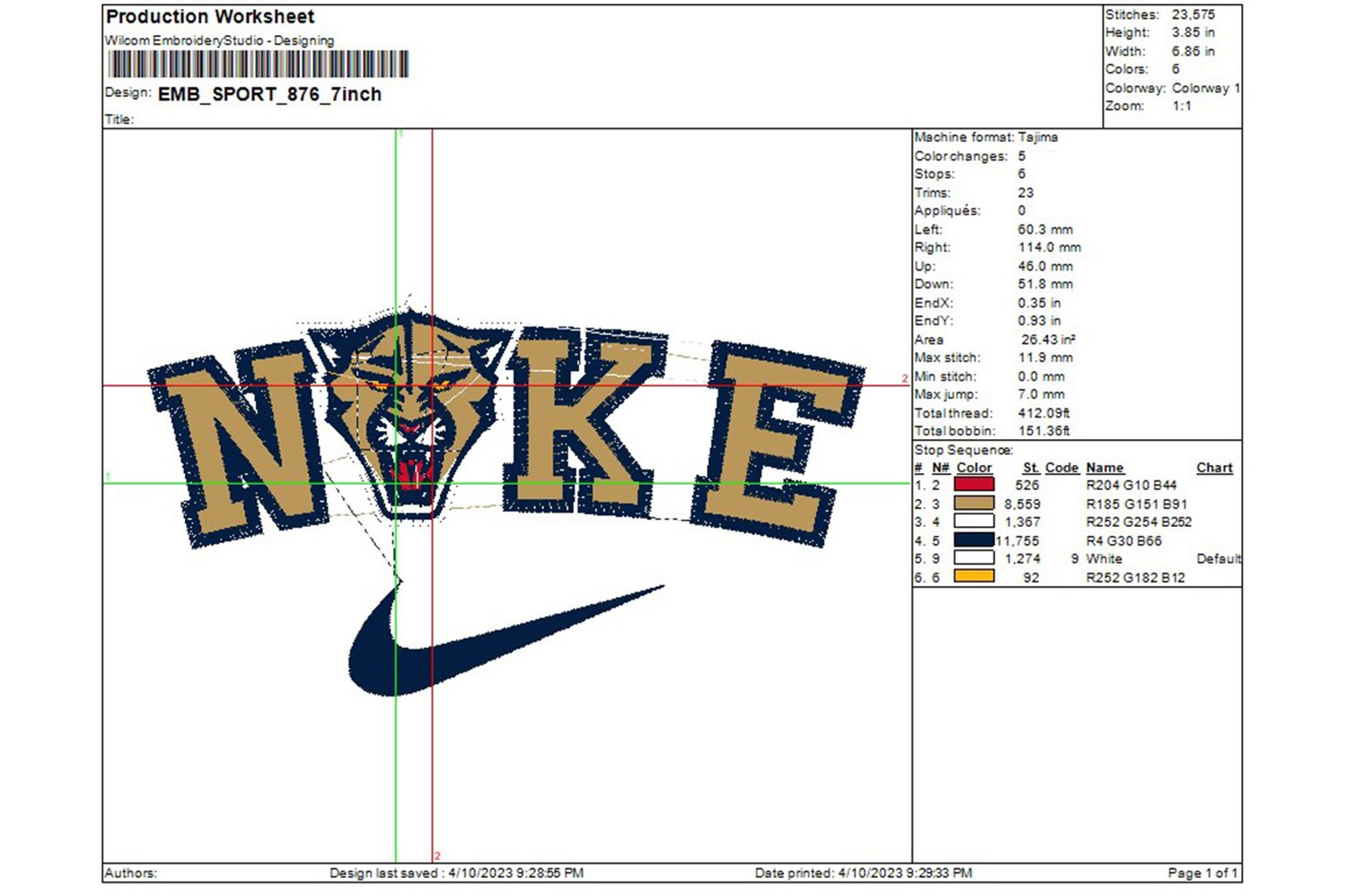Select Min stitch value "0.0 mm"
This screenshot has height=896, width=1347.
1042,377
